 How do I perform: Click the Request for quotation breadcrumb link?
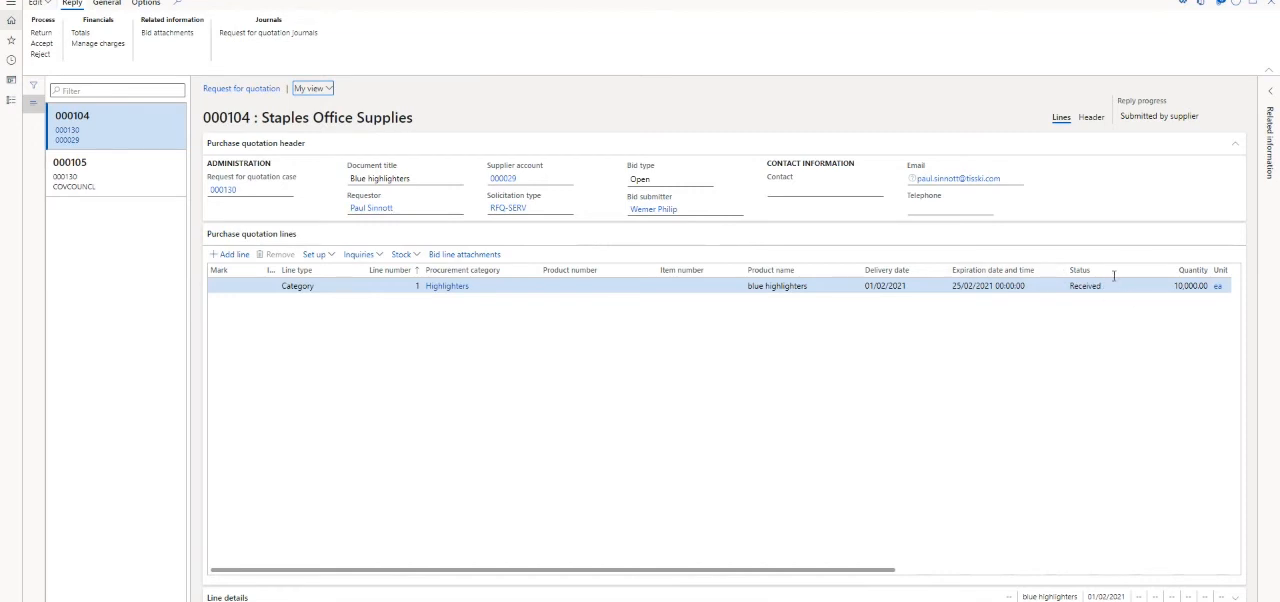click(241, 89)
